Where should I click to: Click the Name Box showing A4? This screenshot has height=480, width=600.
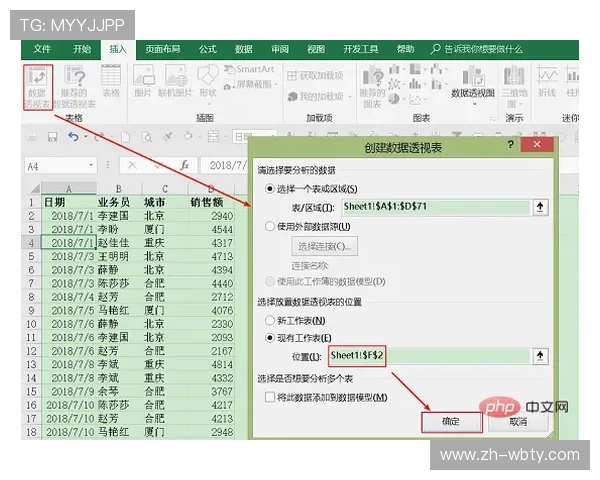click(x=60, y=166)
